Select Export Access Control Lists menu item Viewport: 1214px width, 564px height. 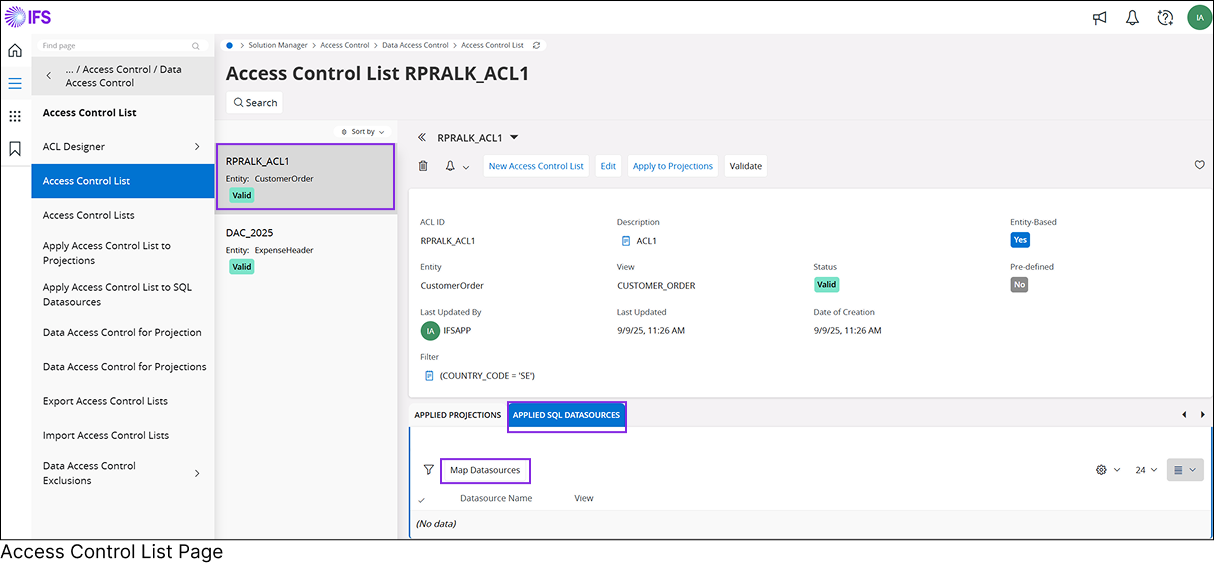[105, 401]
